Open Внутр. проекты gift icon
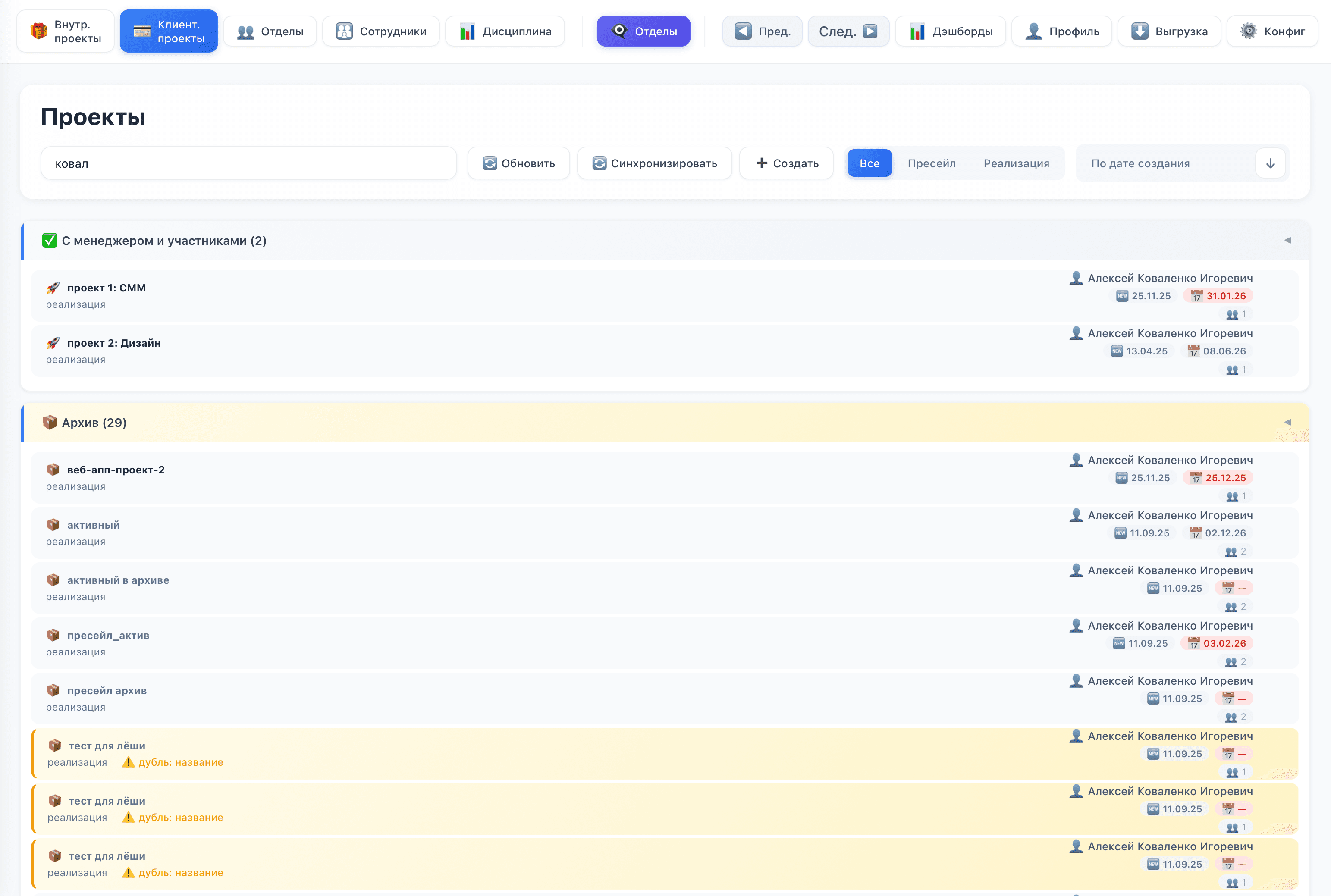Screen dimensions: 1331x896 [x=38, y=31]
